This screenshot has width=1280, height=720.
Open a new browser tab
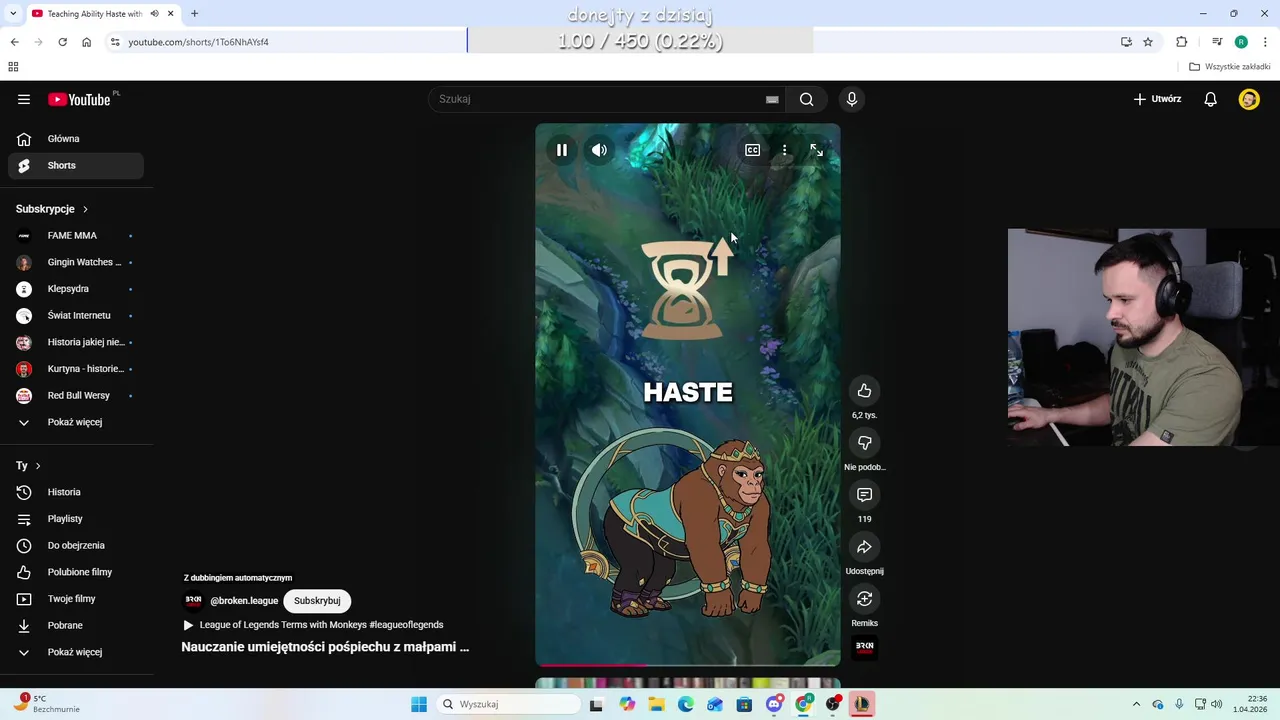click(194, 14)
